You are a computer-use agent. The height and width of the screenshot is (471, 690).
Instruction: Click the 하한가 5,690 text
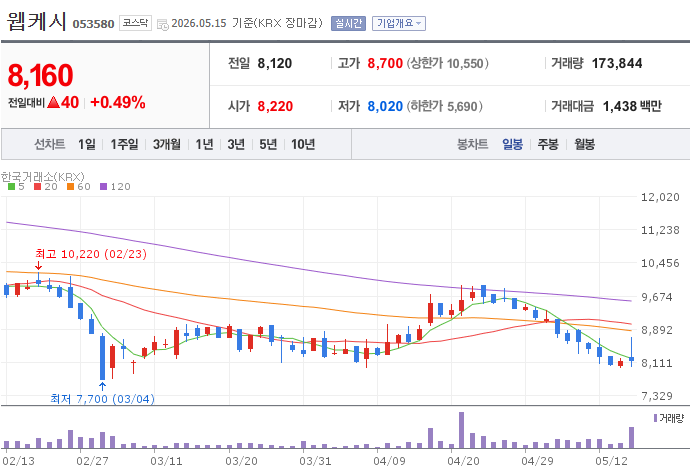click(x=444, y=106)
